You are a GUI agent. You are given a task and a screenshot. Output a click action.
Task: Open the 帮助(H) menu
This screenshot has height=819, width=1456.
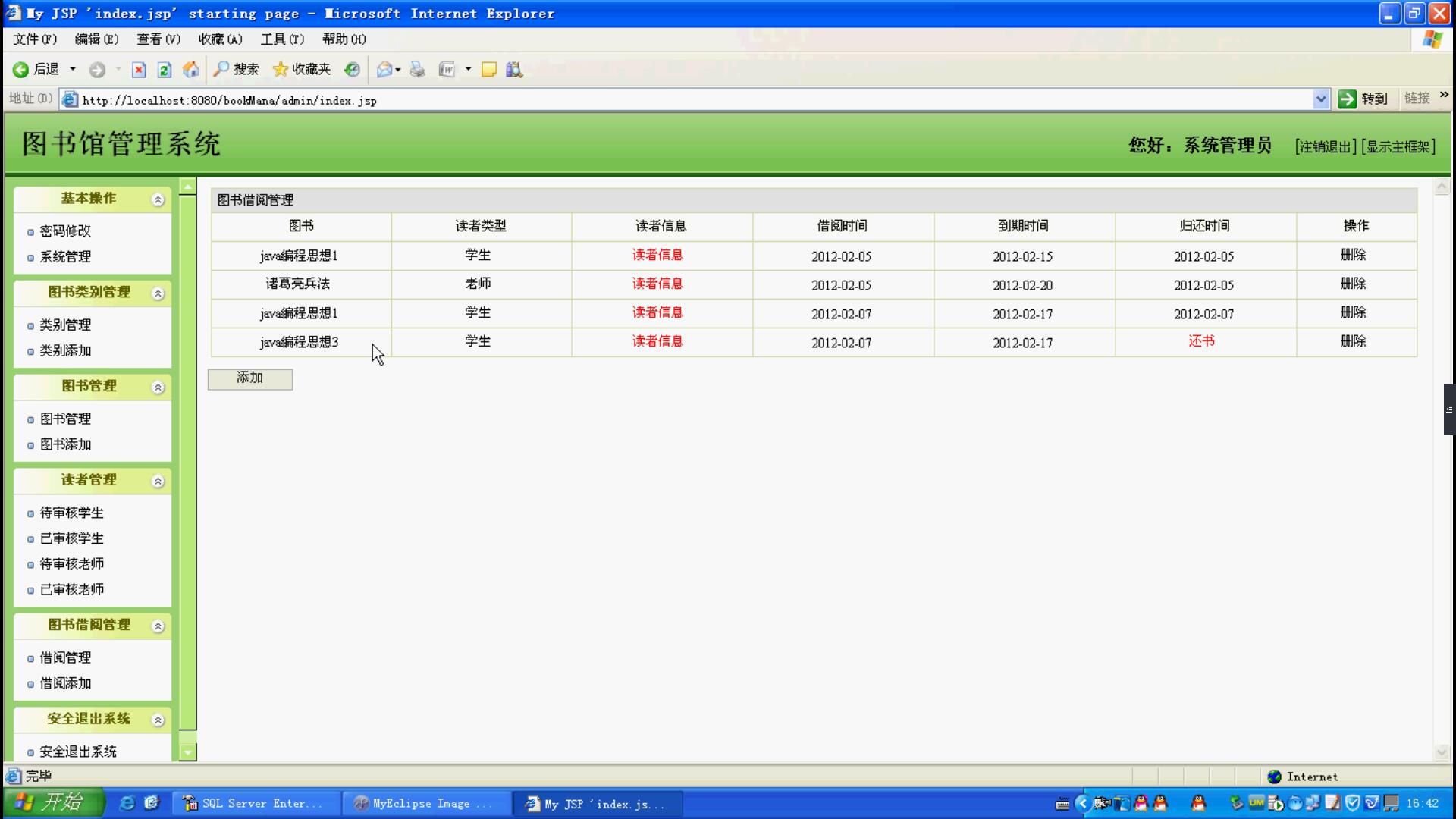coord(344,39)
